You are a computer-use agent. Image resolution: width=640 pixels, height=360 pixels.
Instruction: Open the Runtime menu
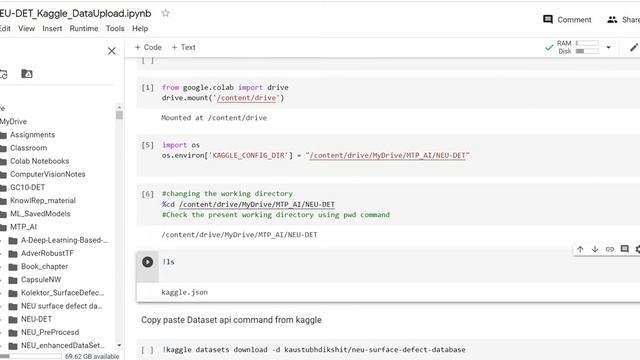tap(84, 29)
